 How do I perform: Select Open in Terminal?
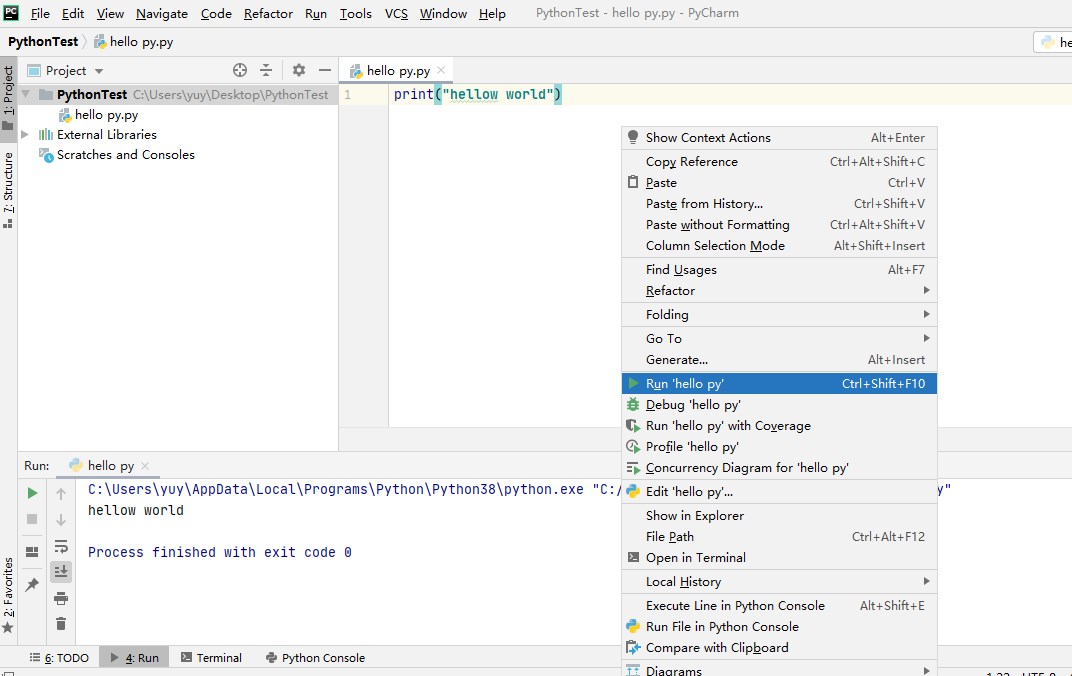click(779, 558)
